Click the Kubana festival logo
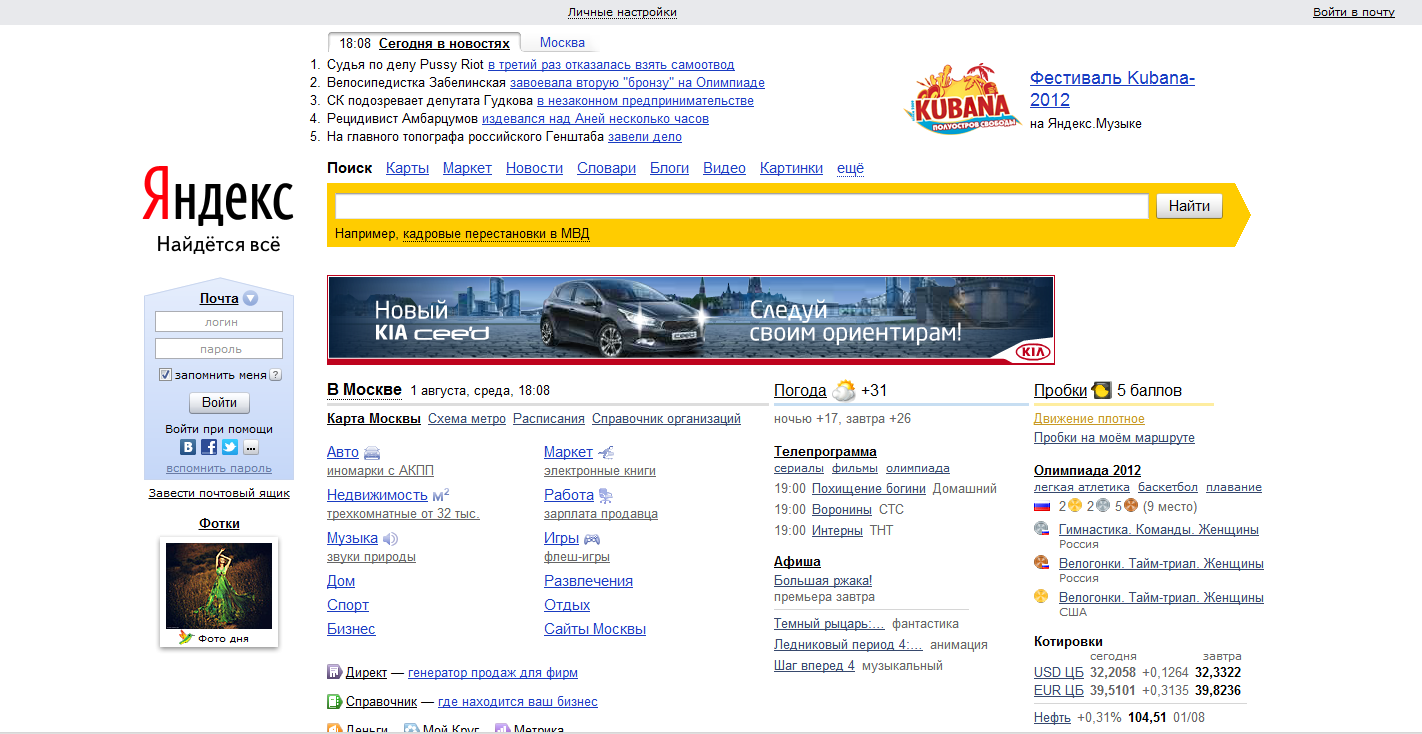Viewport: 1422px width, 734px height. click(964, 97)
